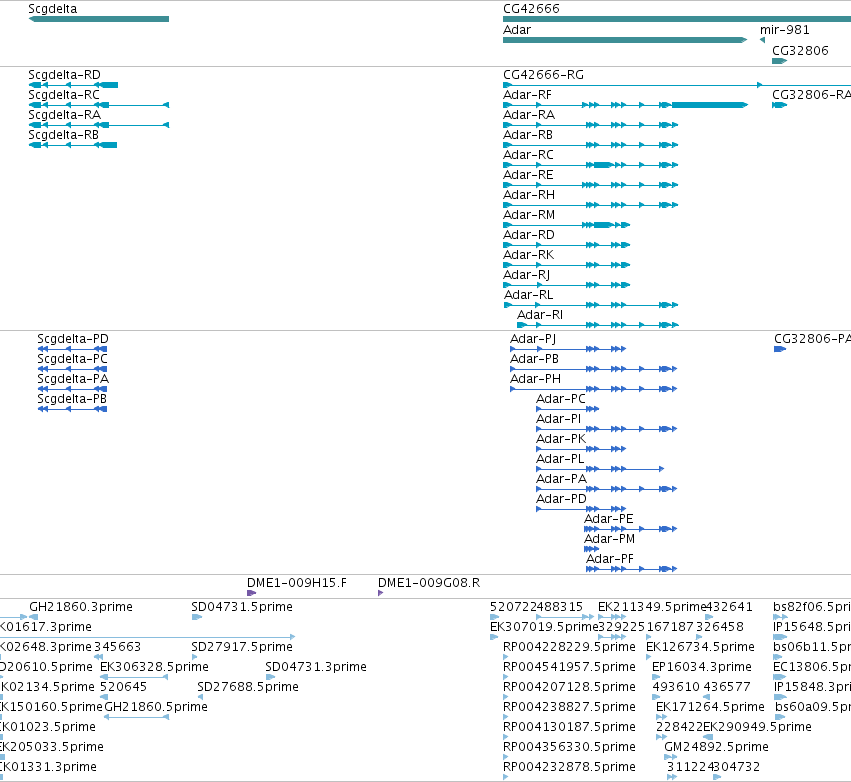
Task: Select the EK171264.5prime EST label
Action: (x=710, y=708)
